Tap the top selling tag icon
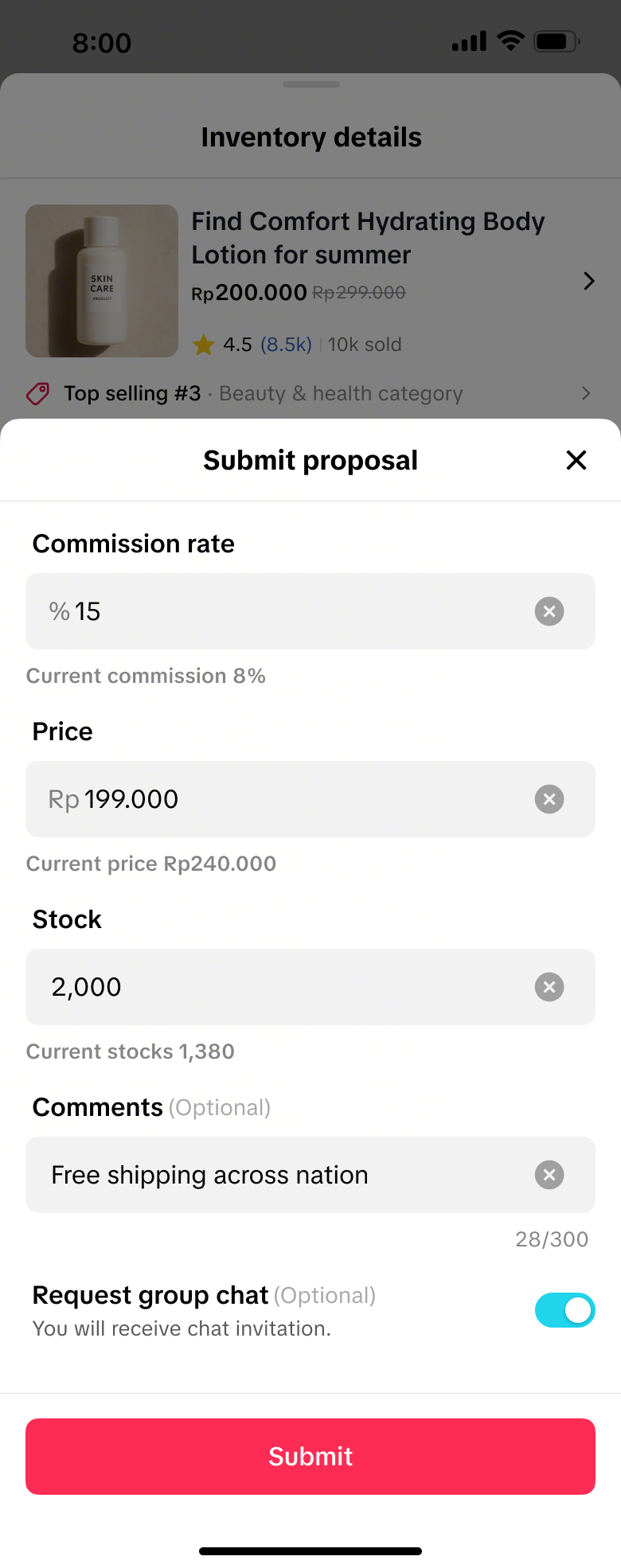The width and height of the screenshot is (621, 1568). coord(38,393)
